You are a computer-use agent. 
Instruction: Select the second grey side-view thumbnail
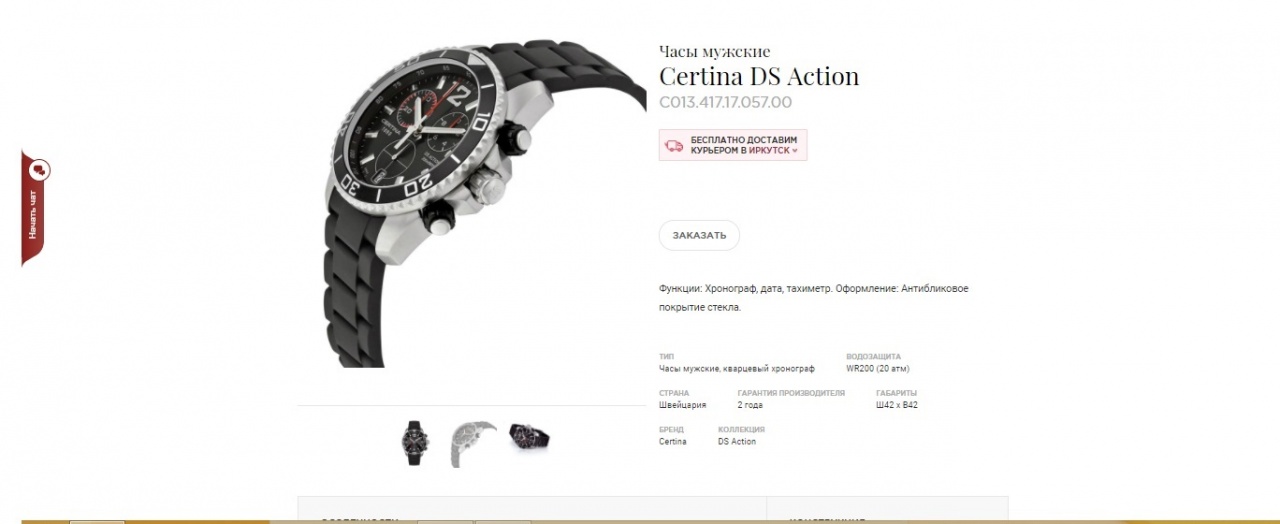(x=472, y=443)
